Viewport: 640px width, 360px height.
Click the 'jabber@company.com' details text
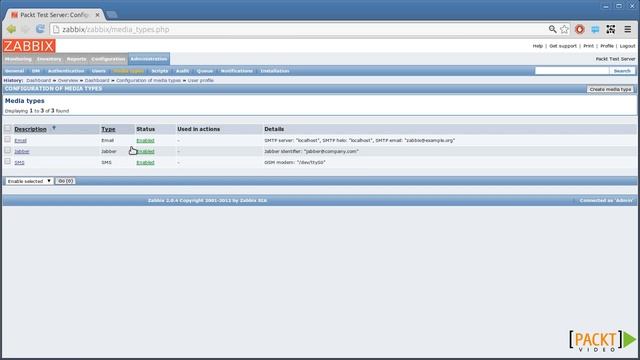pyautogui.click(x=311, y=151)
